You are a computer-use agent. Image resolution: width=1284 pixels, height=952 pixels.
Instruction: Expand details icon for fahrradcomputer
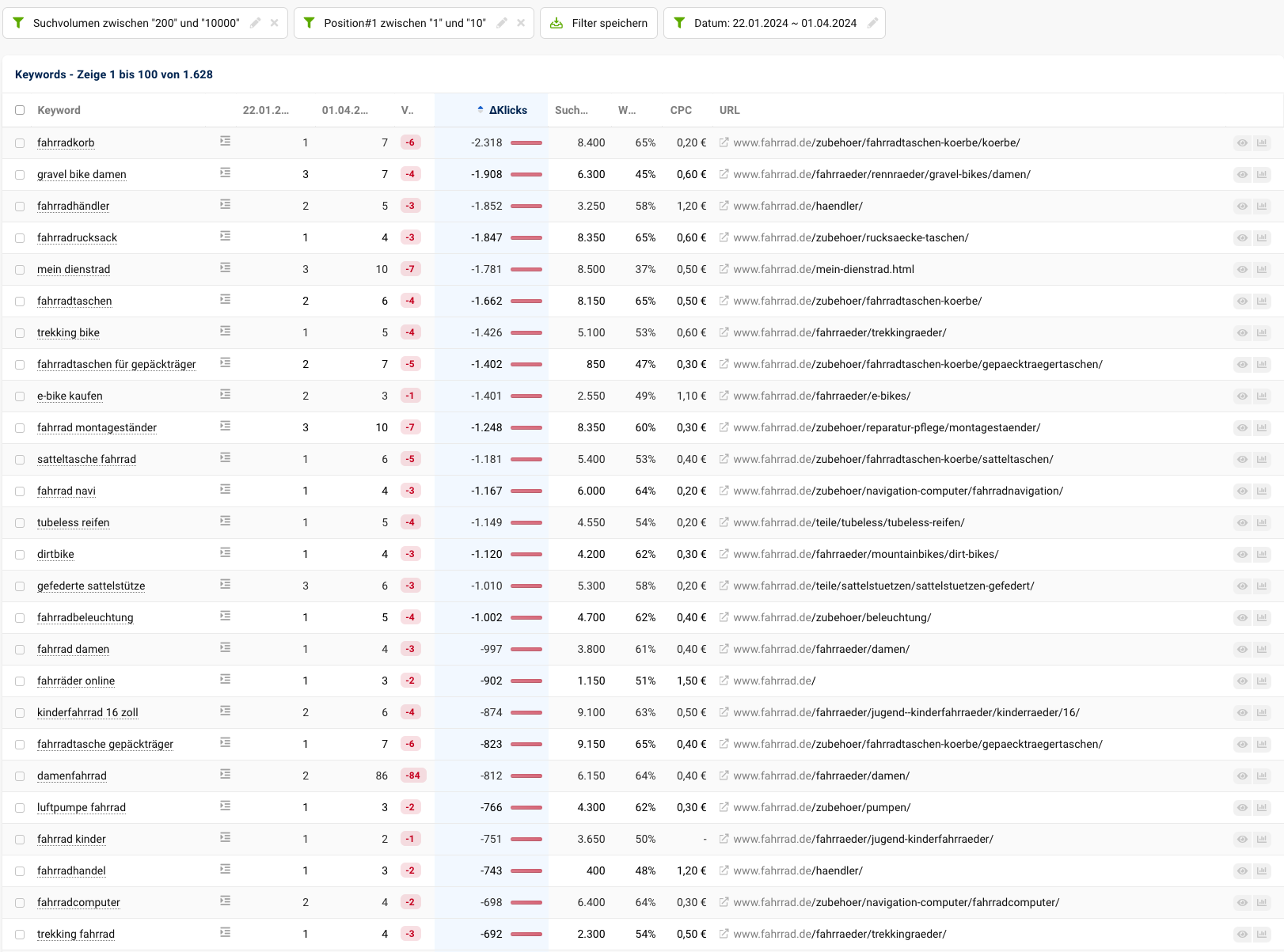226,901
